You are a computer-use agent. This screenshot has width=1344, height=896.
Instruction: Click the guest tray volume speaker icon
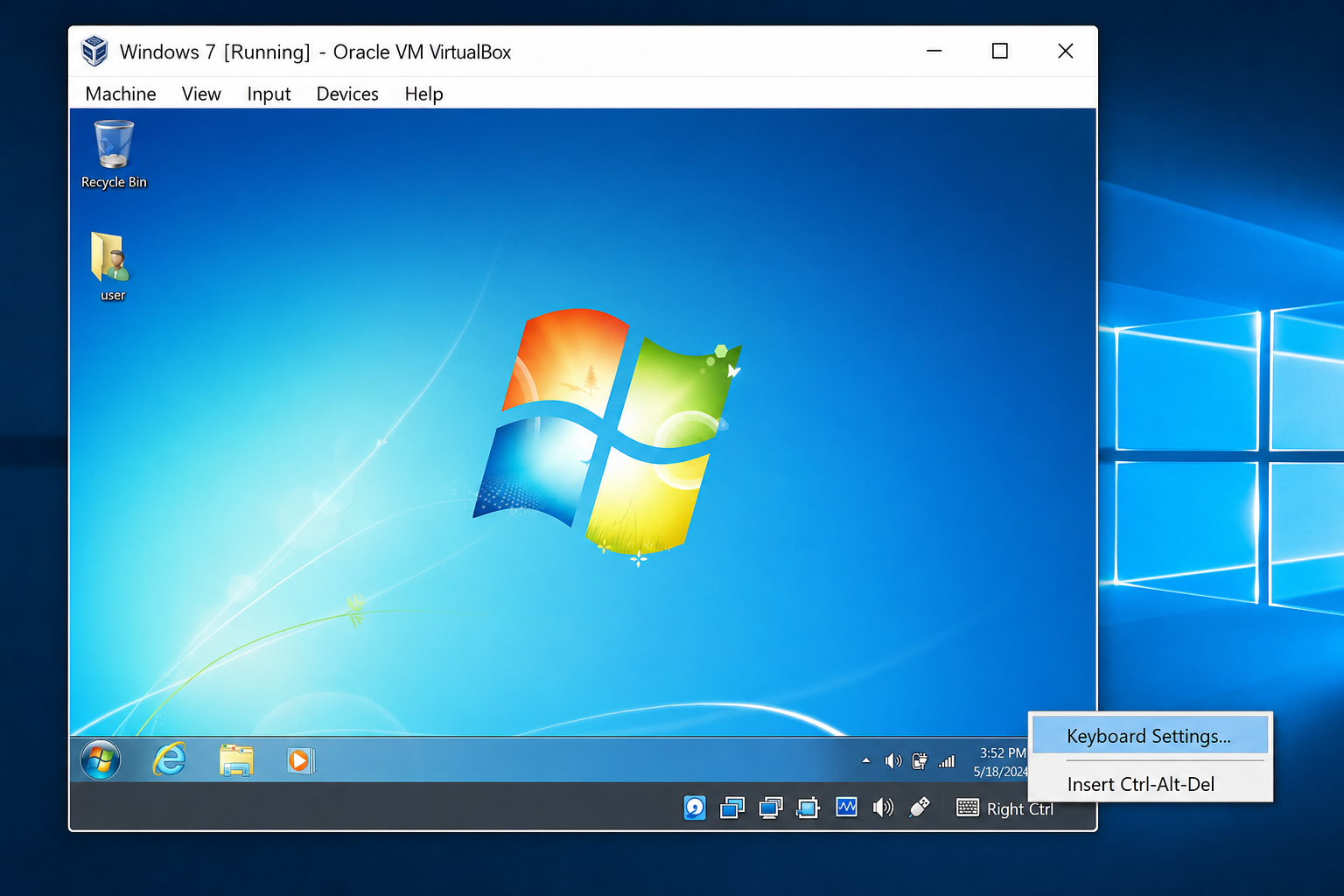892,761
